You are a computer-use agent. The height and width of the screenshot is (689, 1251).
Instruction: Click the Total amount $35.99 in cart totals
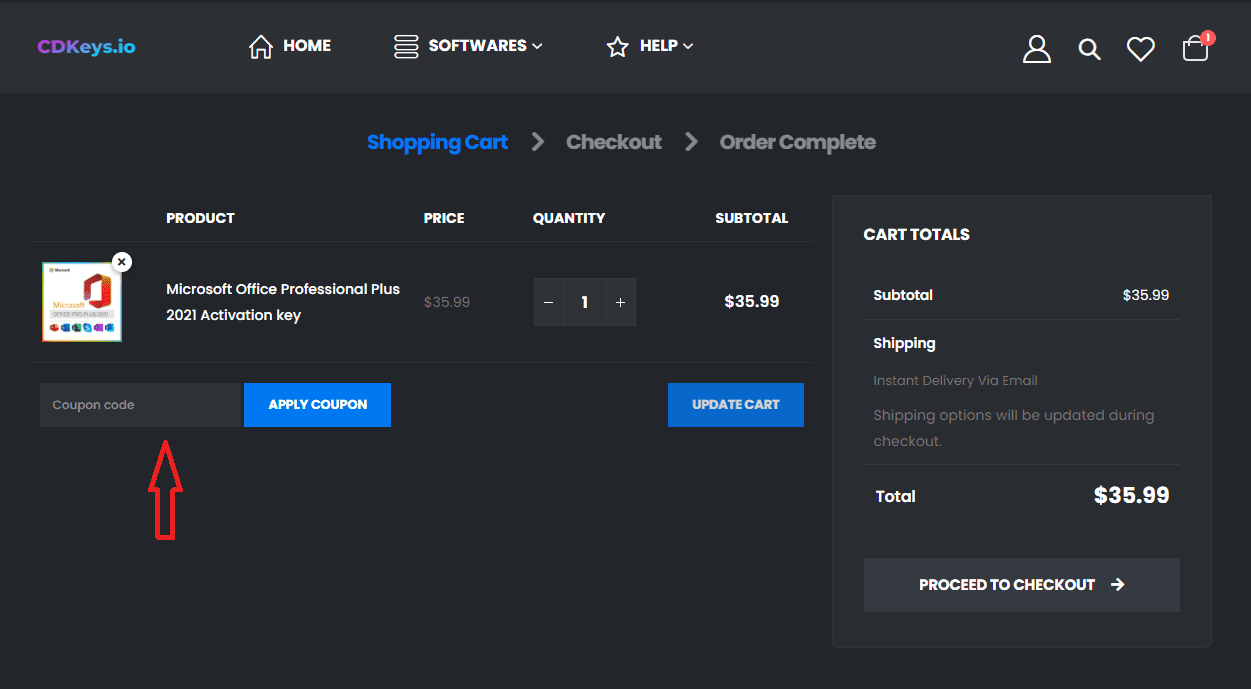[1132, 495]
